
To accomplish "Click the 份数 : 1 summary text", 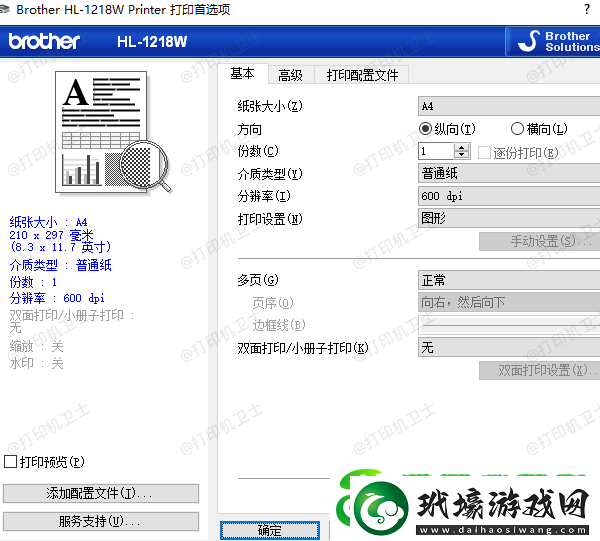I will click(33, 282).
